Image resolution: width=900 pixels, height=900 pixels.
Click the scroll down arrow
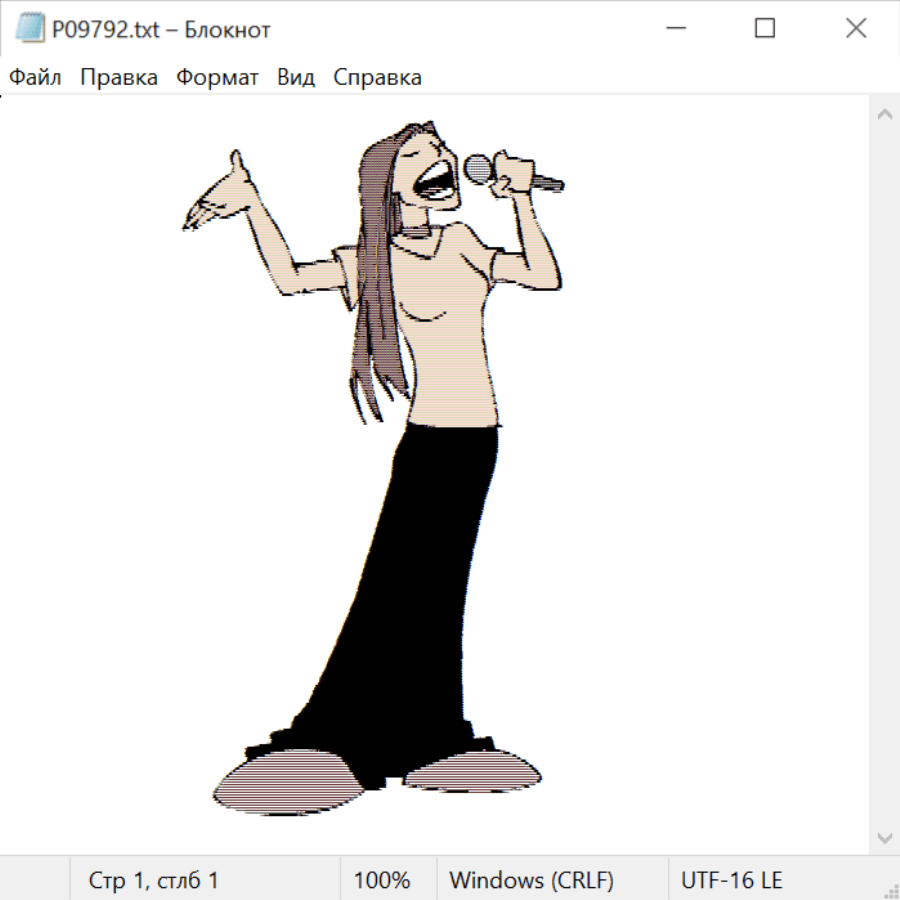pos(884,837)
